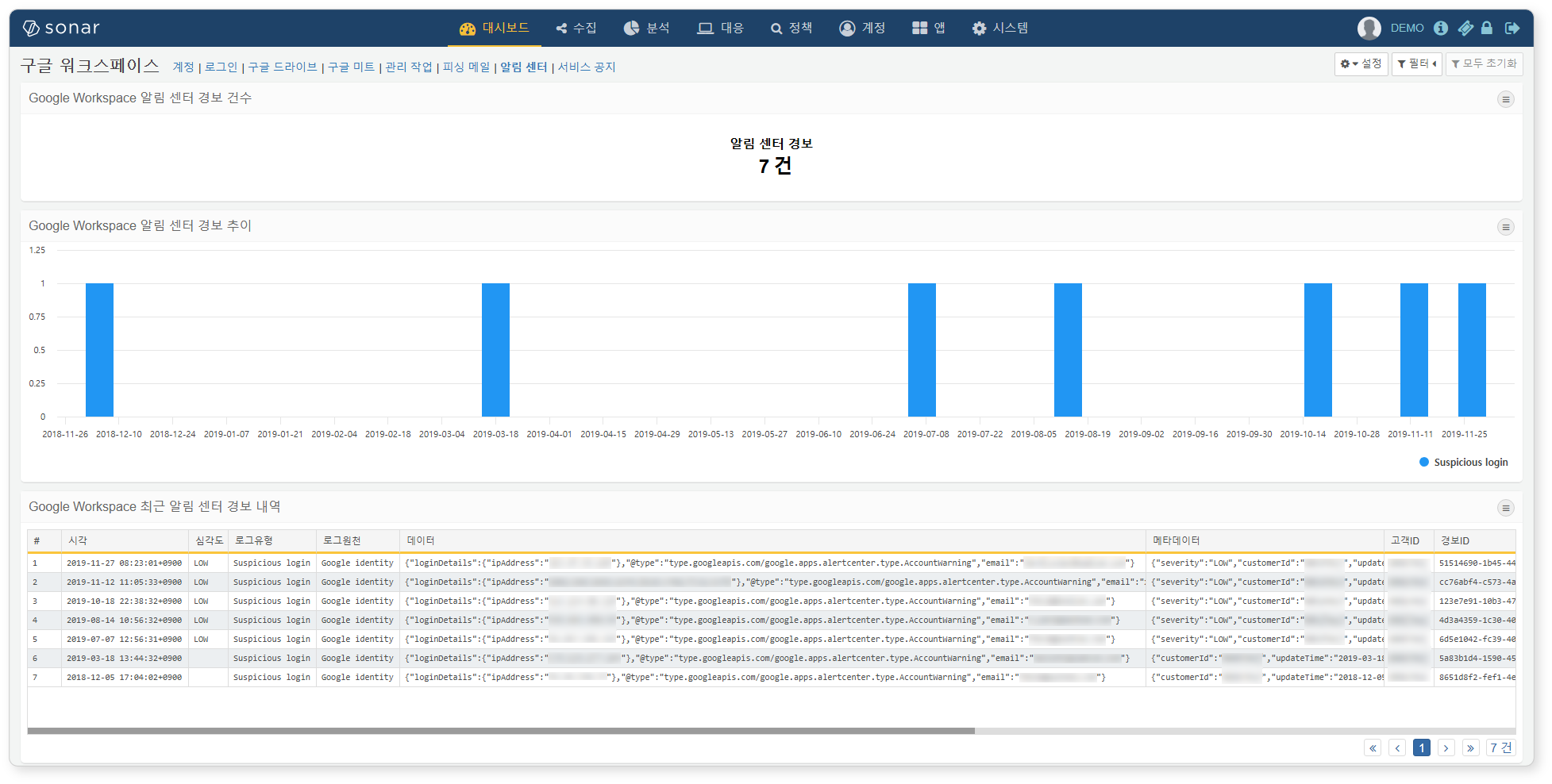The width and height of the screenshot is (1552, 784).
Task: Click the logout icon in header
Action: click(x=1512, y=28)
